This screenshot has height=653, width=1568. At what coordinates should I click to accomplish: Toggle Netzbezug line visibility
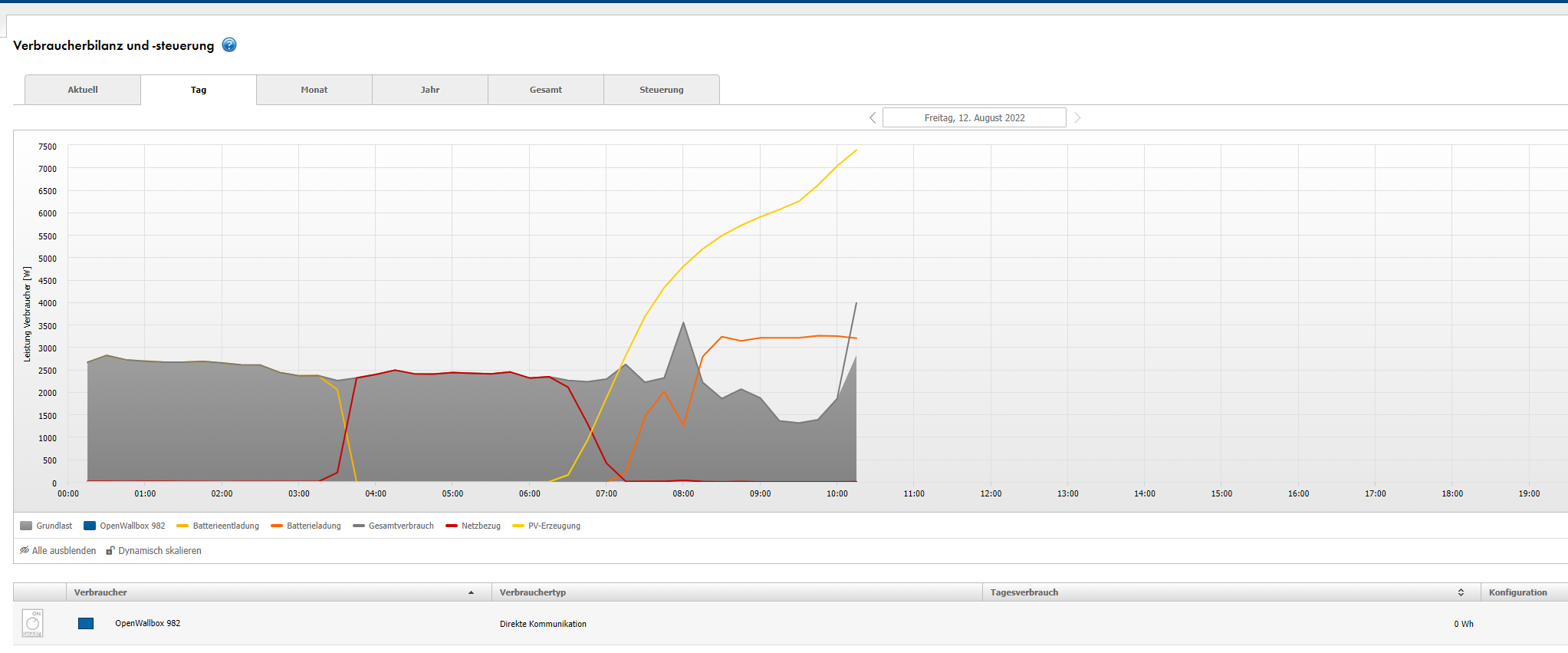[x=473, y=526]
